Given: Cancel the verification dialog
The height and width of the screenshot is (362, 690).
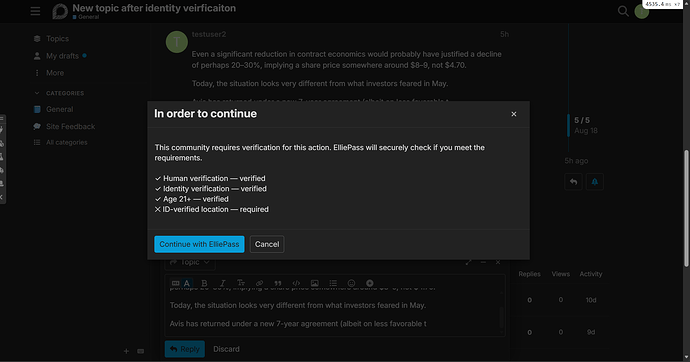Looking at the screenshot, I should (x=267, y=244).
